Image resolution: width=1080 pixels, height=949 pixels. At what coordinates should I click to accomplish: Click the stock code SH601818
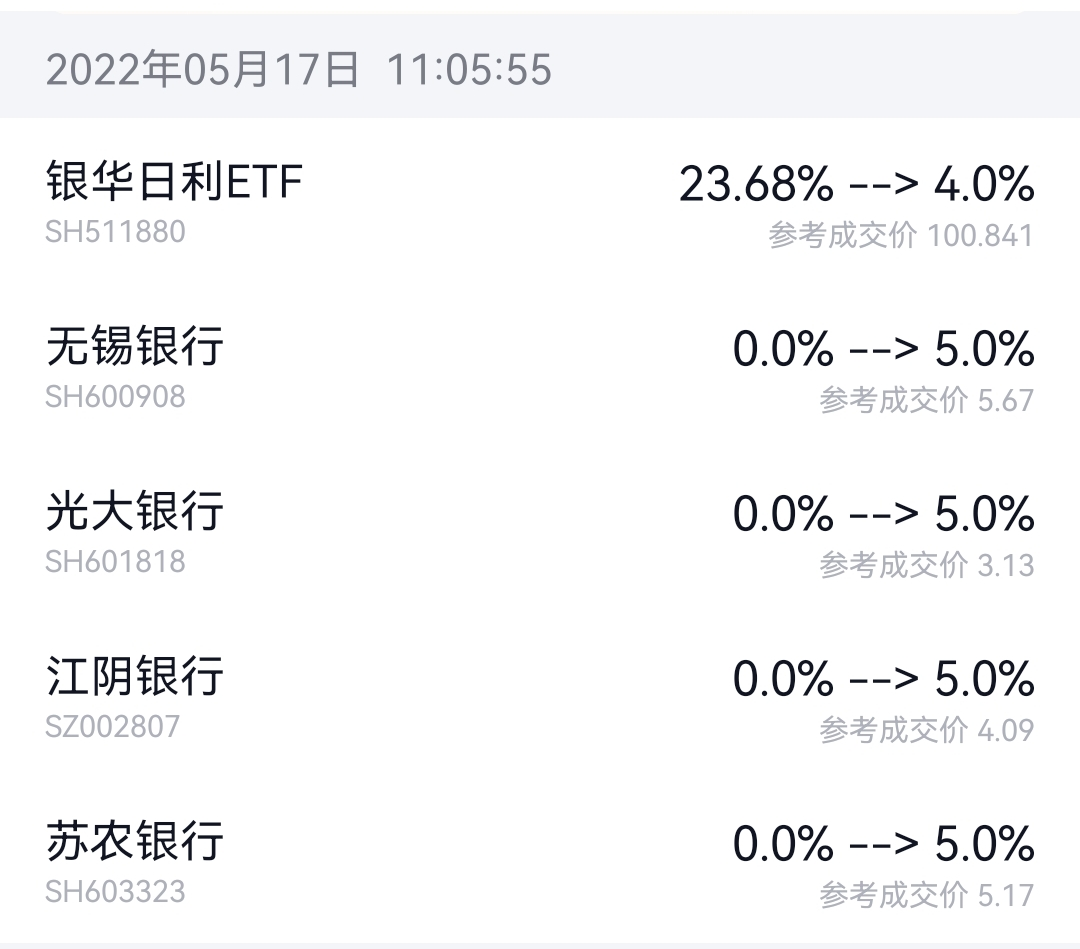[115, 562]
